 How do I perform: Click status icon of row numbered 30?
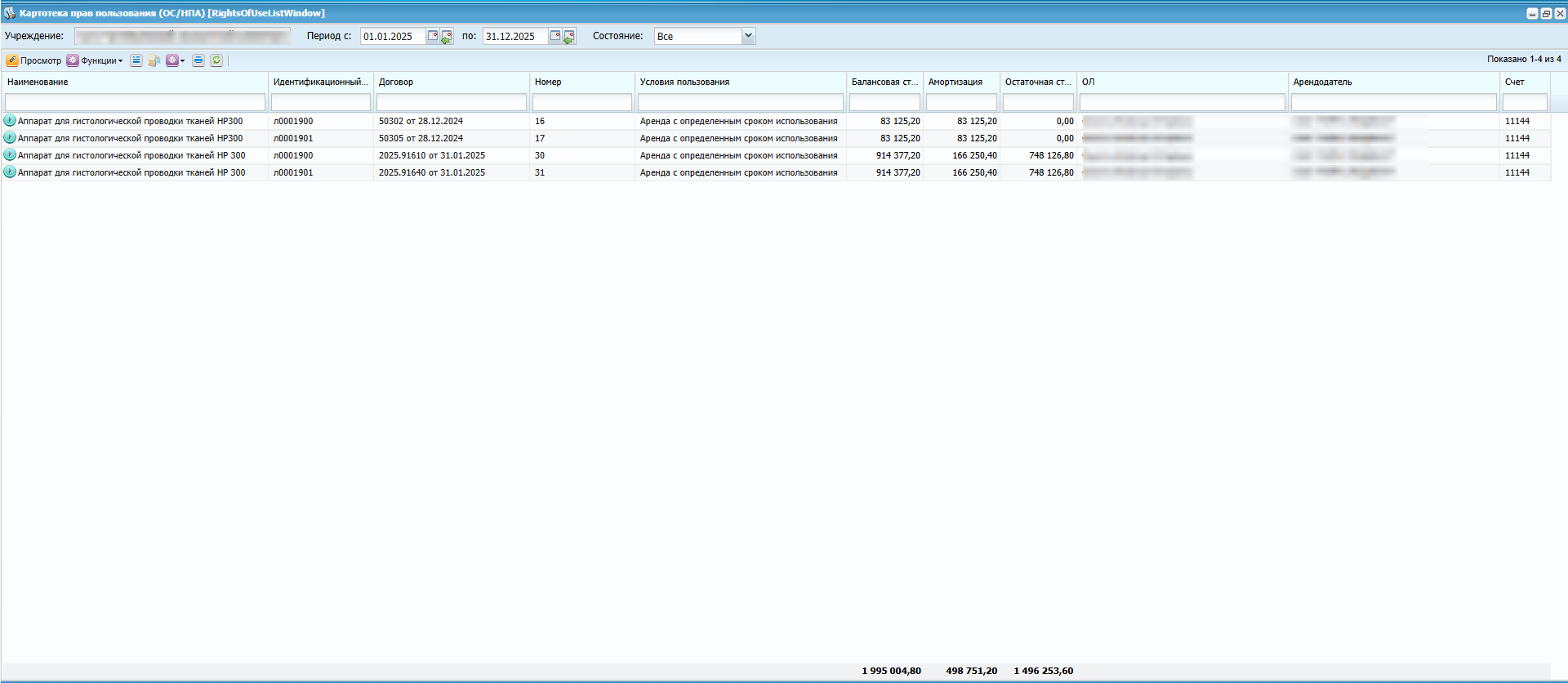click(x=10, y=155)
